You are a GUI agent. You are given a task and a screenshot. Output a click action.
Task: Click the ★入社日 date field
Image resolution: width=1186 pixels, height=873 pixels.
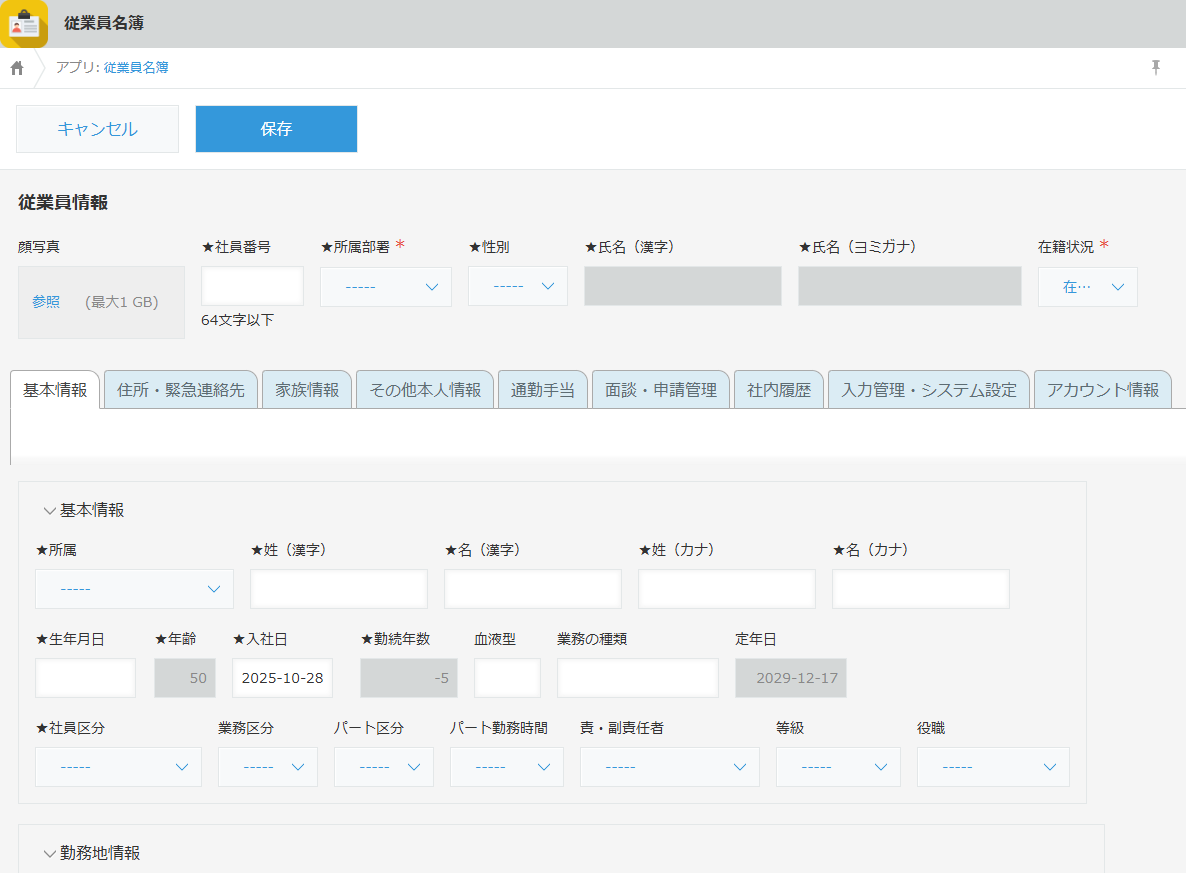pos(282,678)
